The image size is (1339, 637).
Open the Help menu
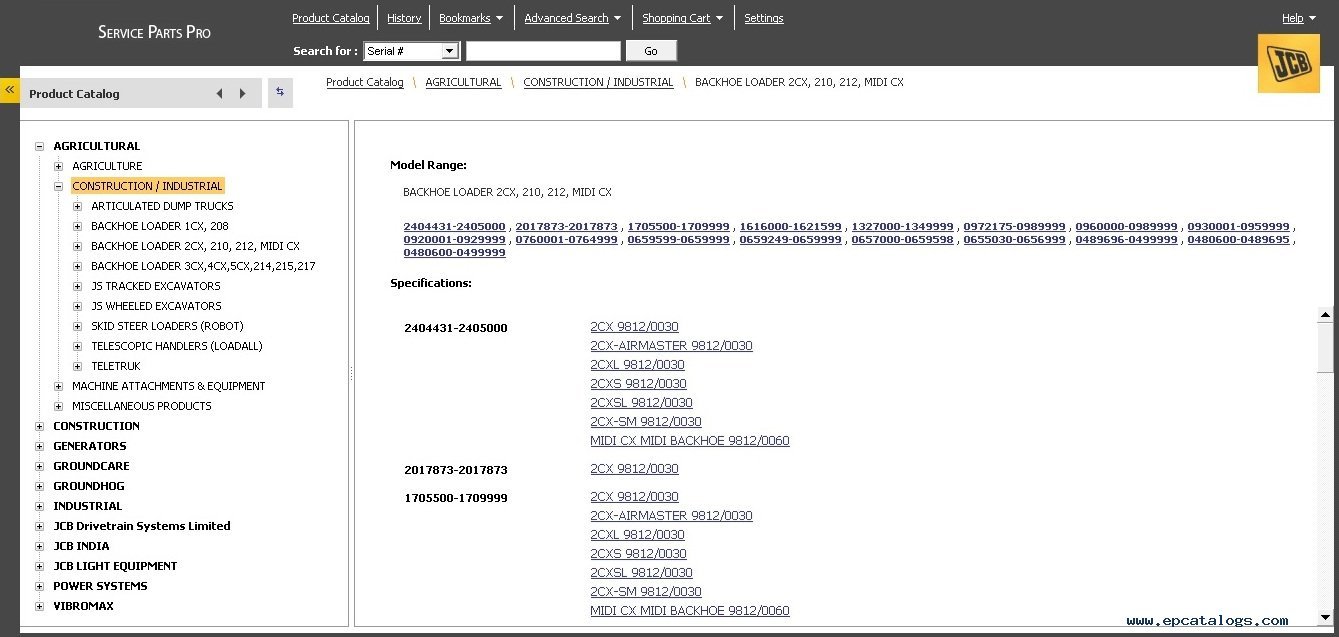[1298, 18]
